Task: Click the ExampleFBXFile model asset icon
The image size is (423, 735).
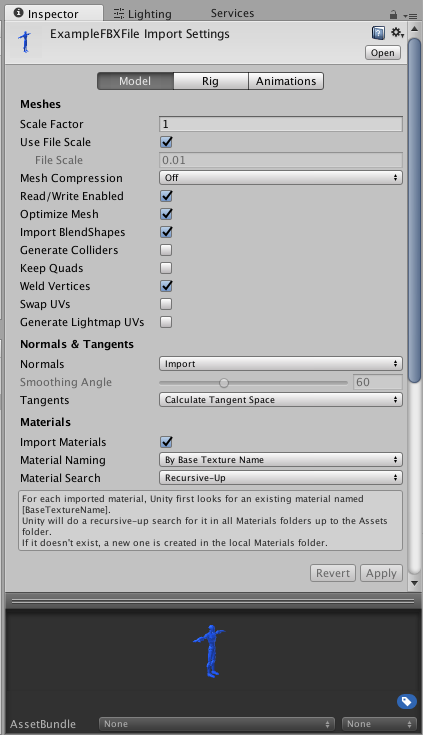Action: (x=25, y=42)
